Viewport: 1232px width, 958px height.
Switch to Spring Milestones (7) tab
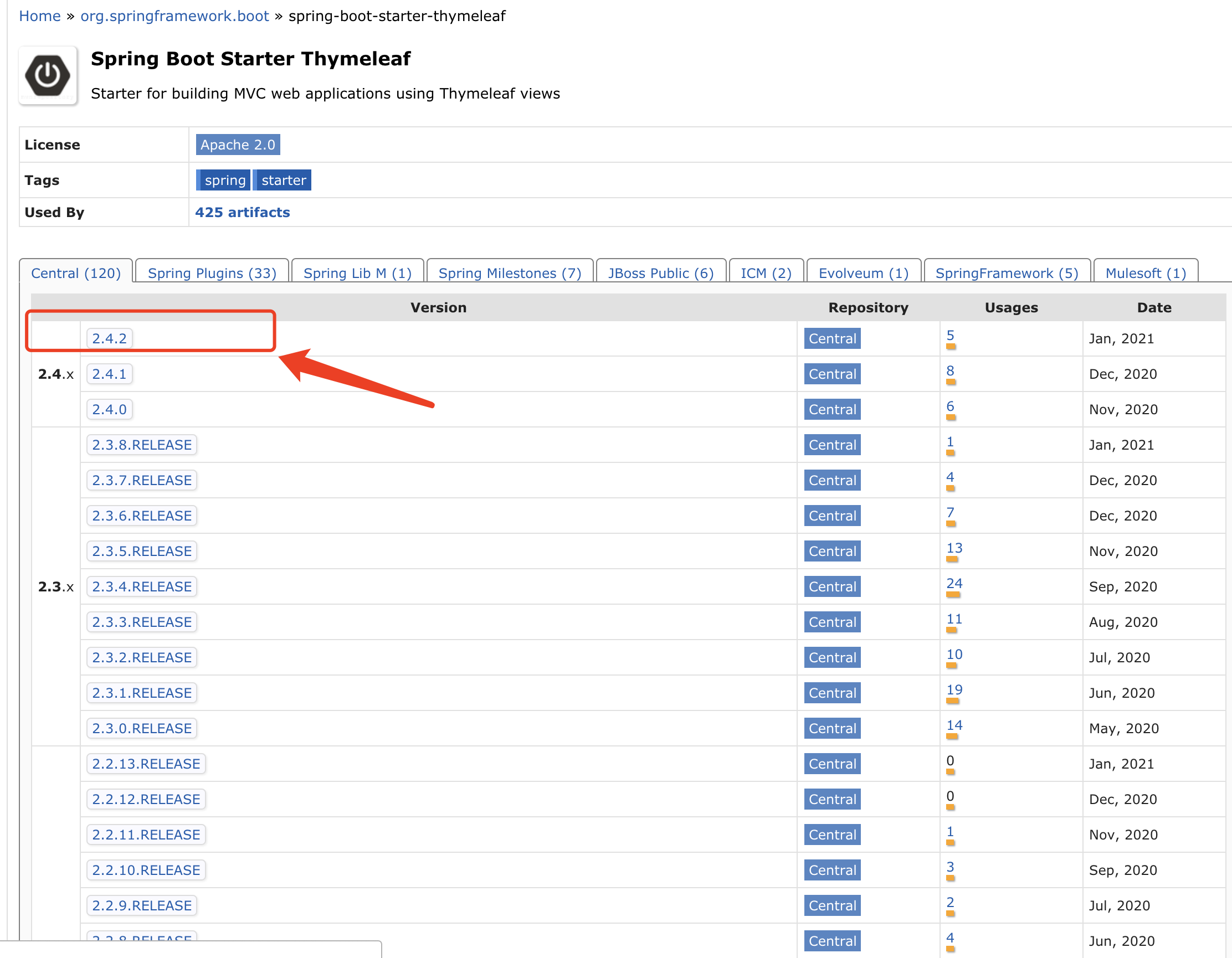pos(510,274)
